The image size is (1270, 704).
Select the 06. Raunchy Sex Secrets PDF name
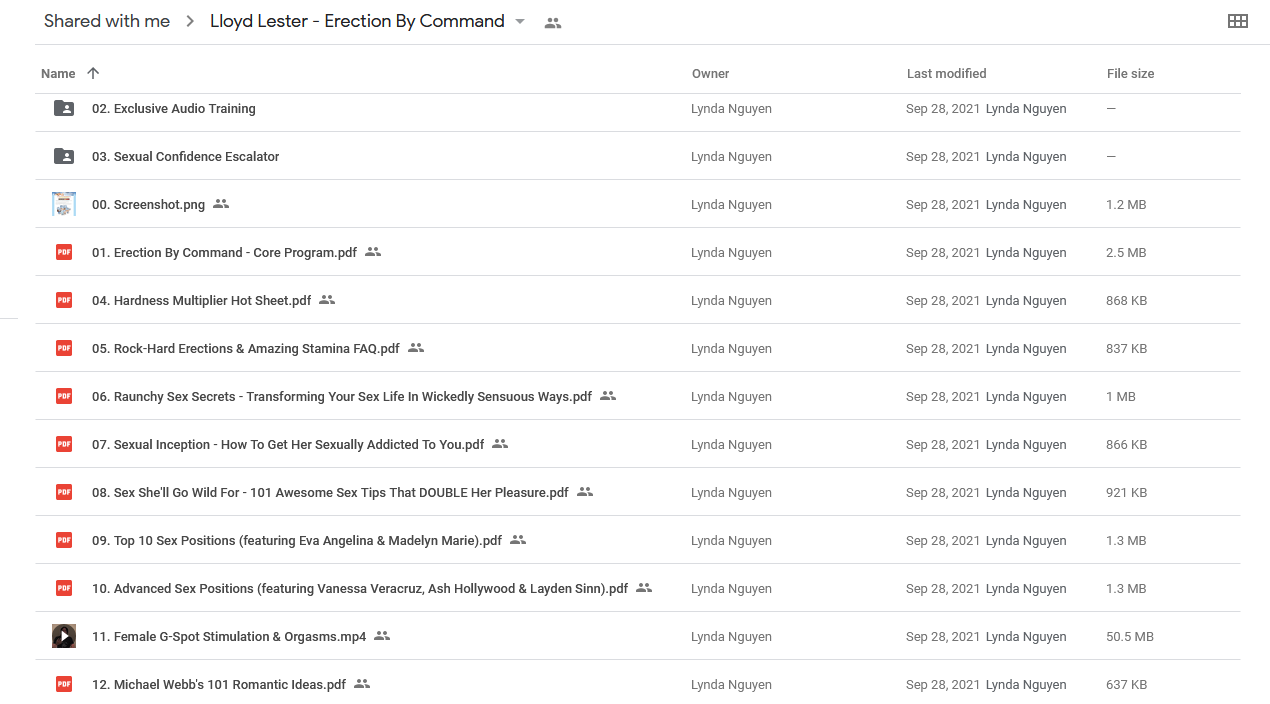342,396
